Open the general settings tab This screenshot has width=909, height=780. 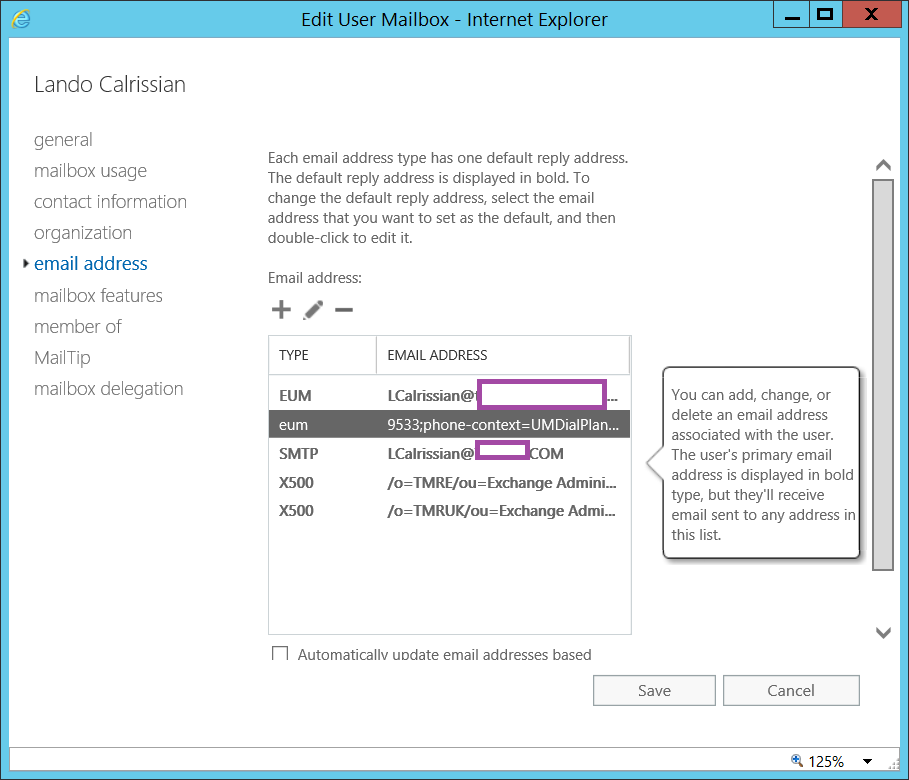click(x=63, y=140)
